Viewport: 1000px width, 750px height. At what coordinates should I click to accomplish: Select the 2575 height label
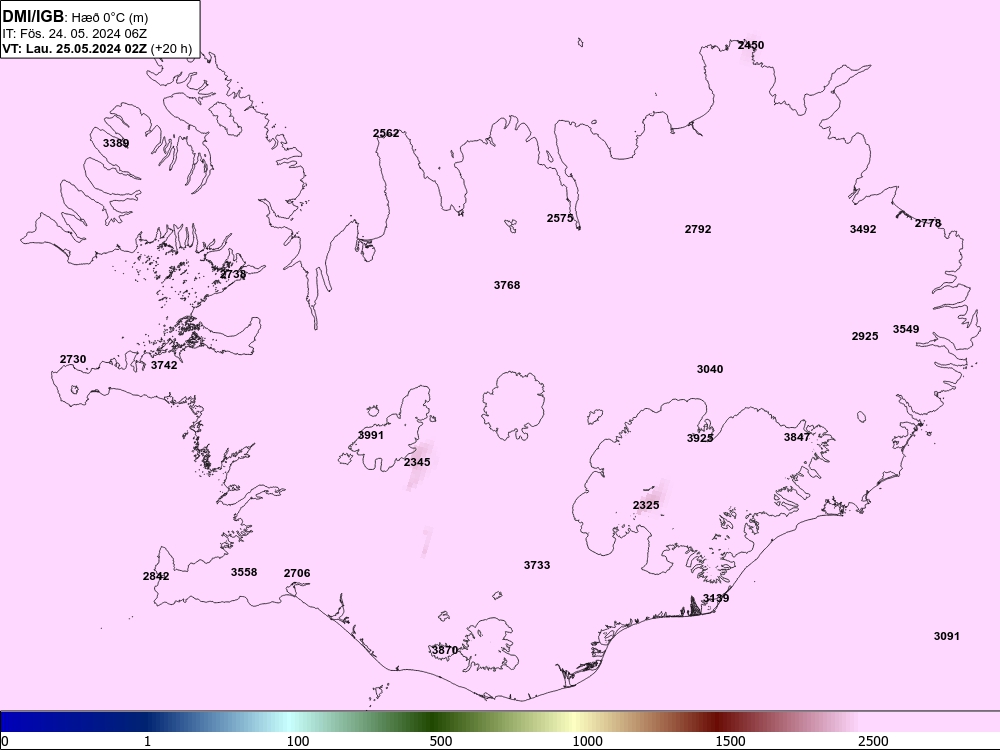[x=560, y=217]
